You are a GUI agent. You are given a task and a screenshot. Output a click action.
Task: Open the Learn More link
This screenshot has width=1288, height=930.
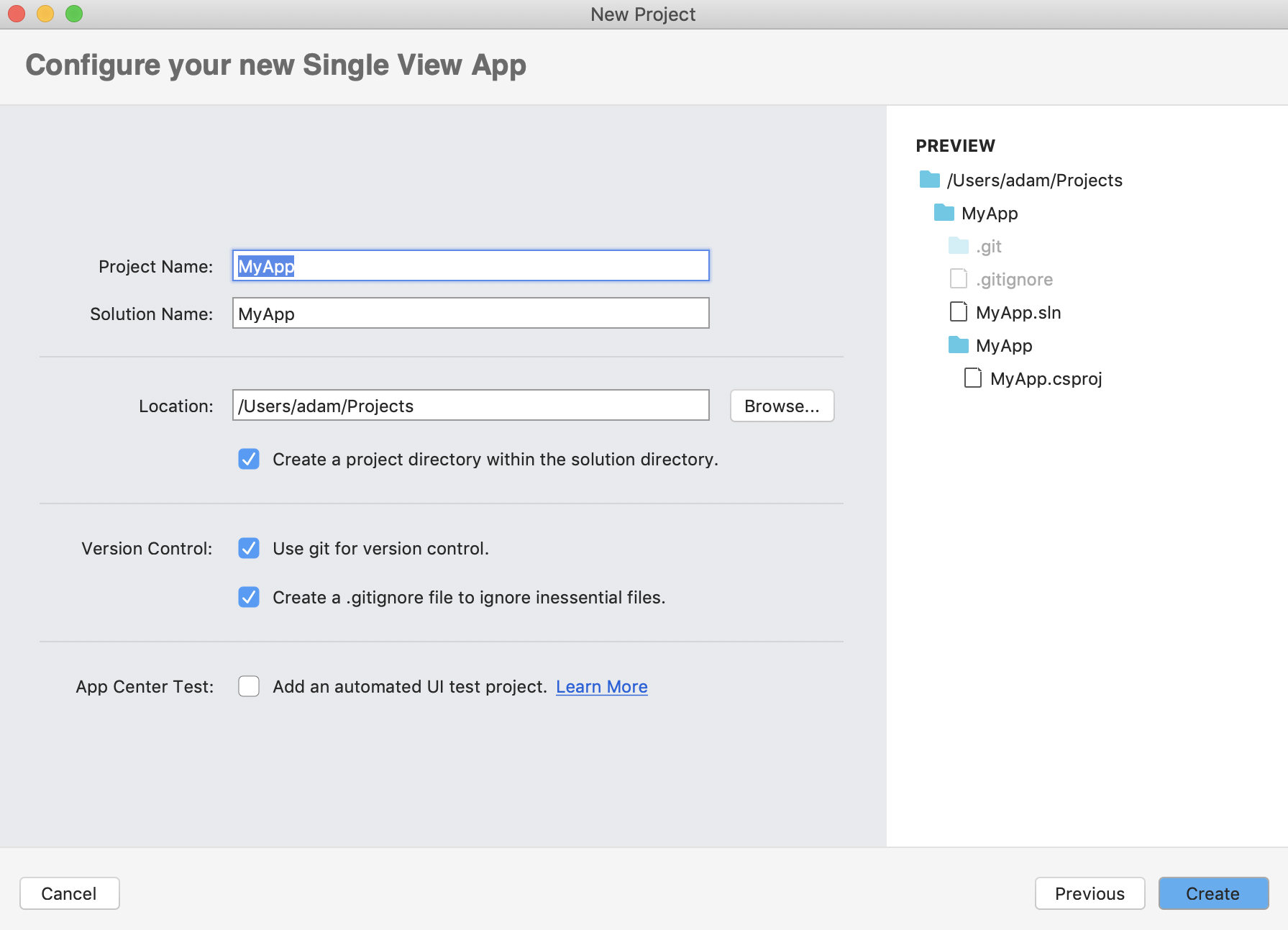point(601,687)
